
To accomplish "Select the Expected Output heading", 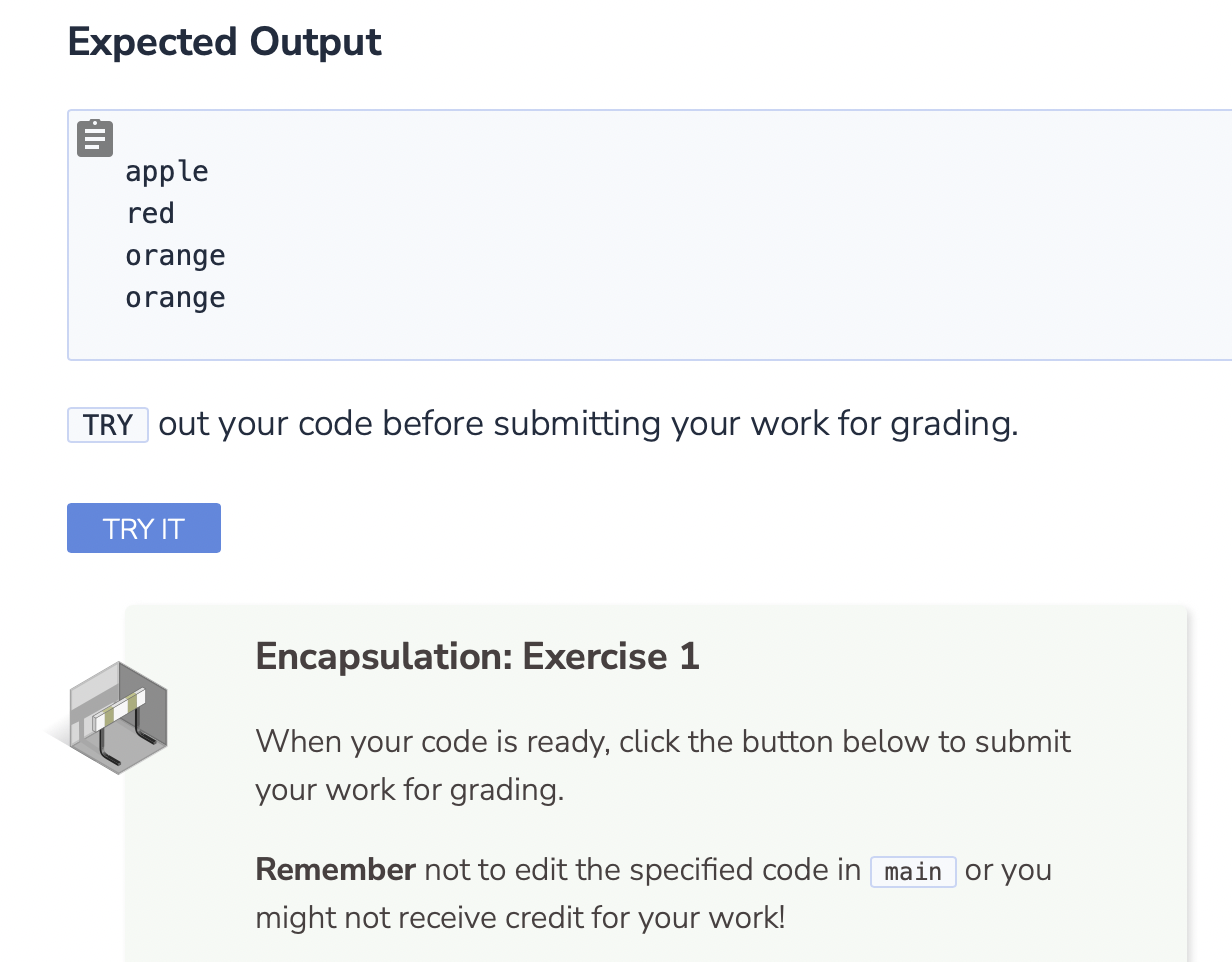I will click(223, 42).
